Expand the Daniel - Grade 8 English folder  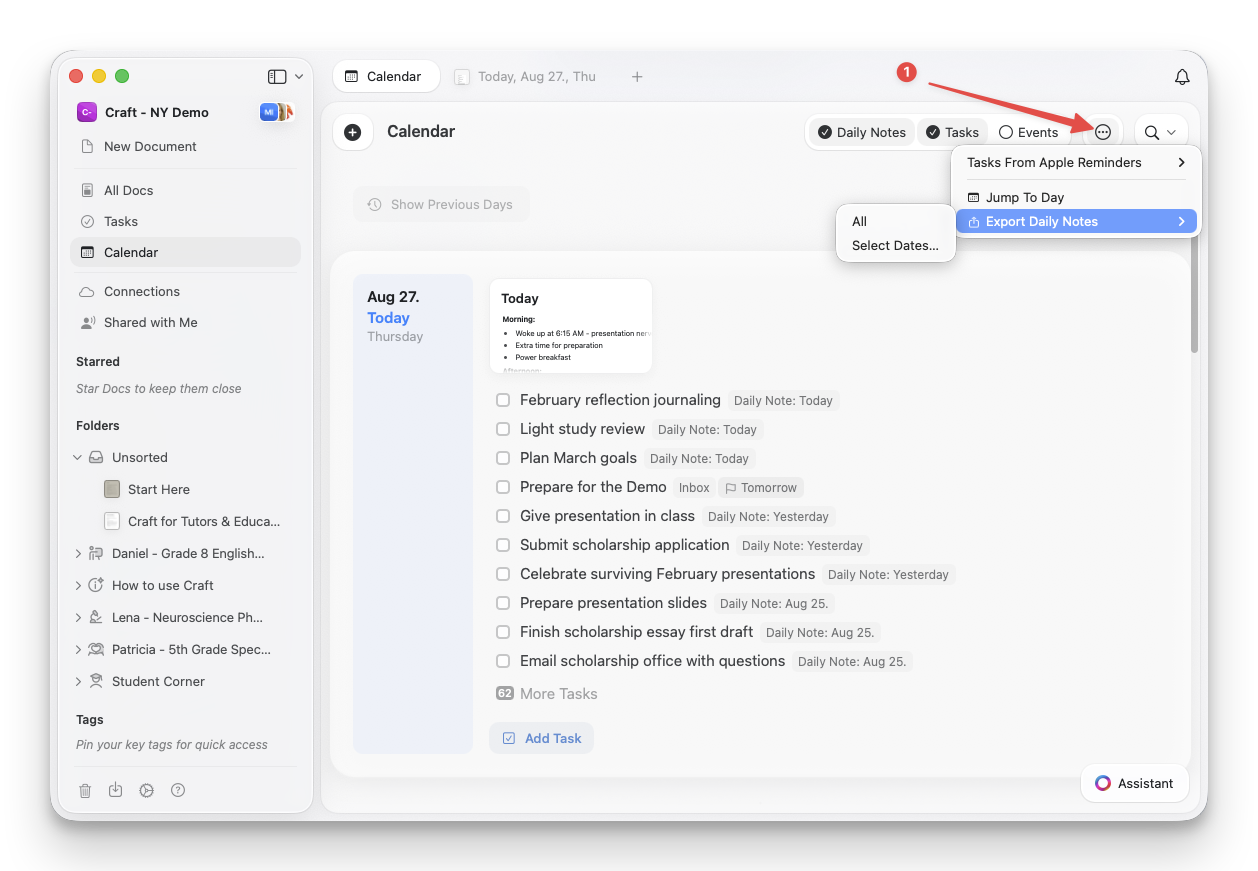(x=78, y=553)
